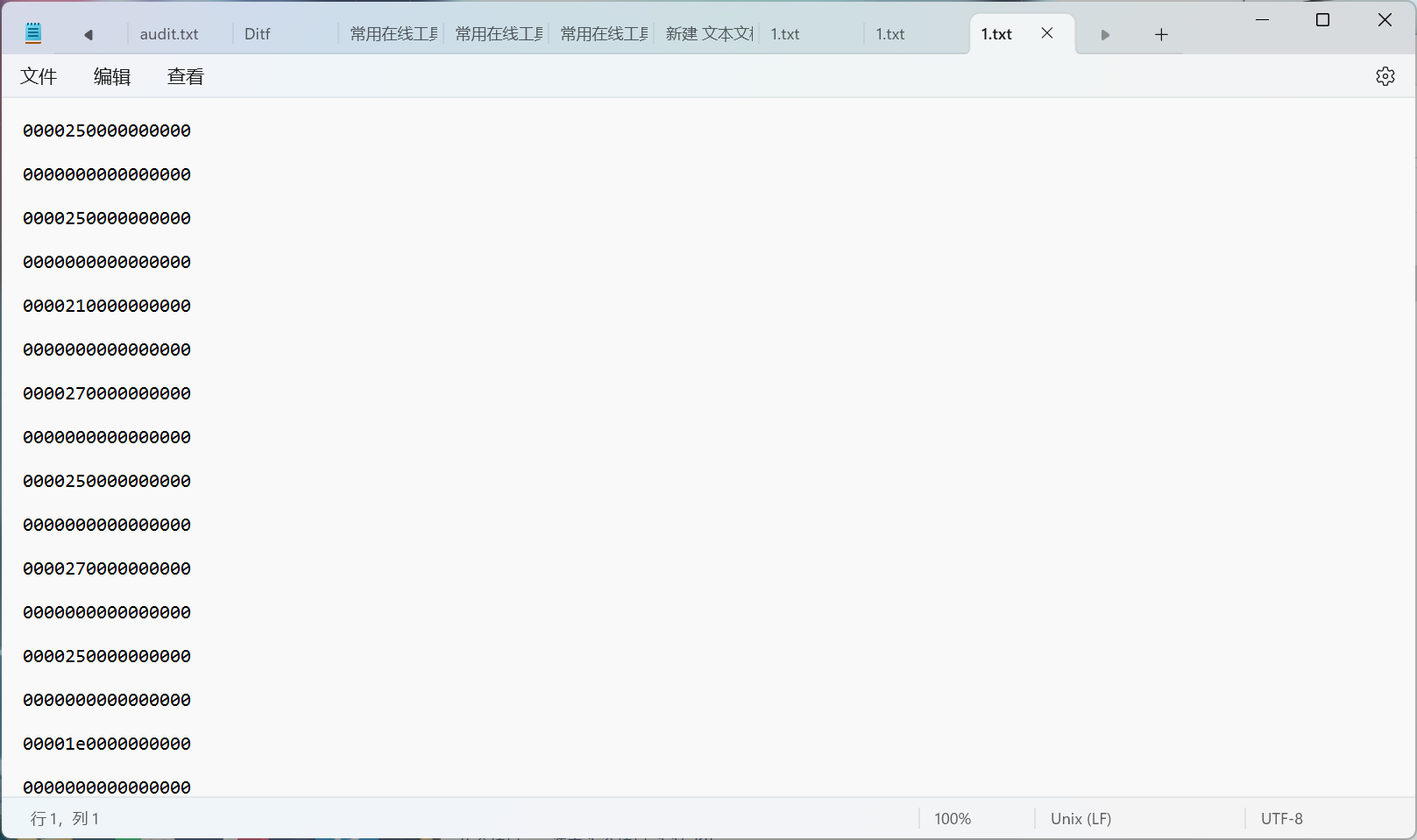
Task: Add a new tab with plus
Action: point(1161,35)
